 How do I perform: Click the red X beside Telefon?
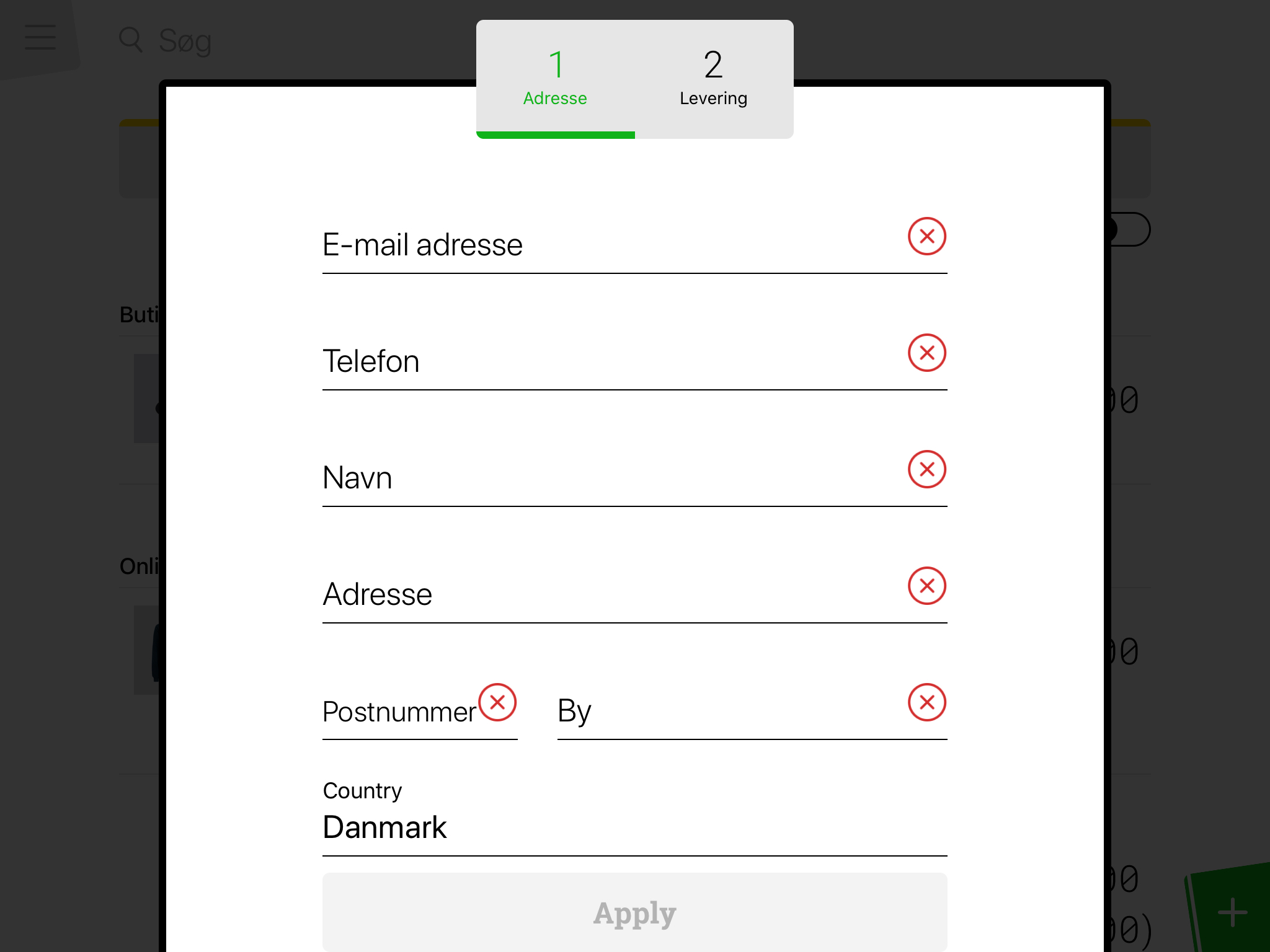point(926,353)
